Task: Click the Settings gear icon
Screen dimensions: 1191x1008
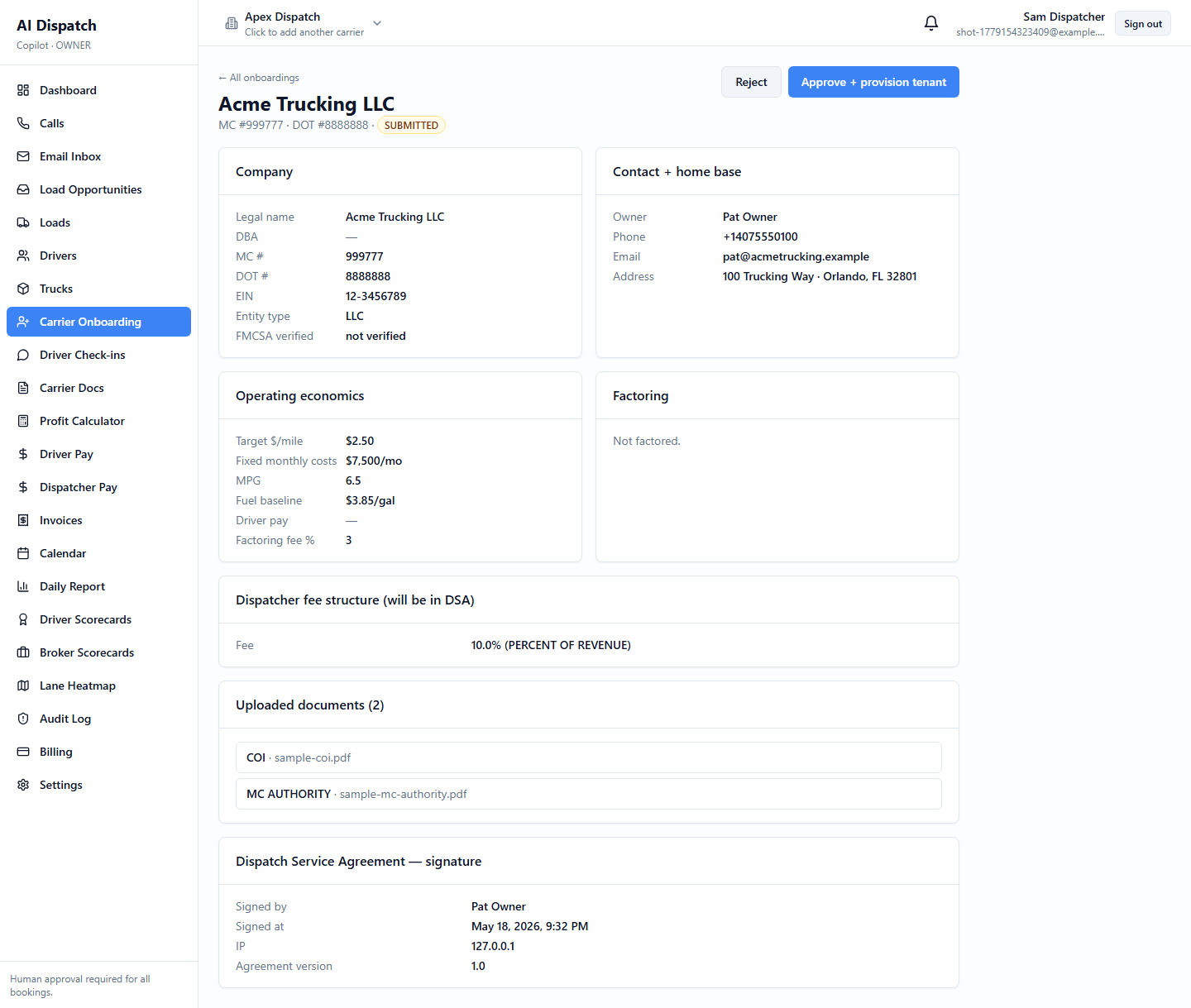Action: 23,785
